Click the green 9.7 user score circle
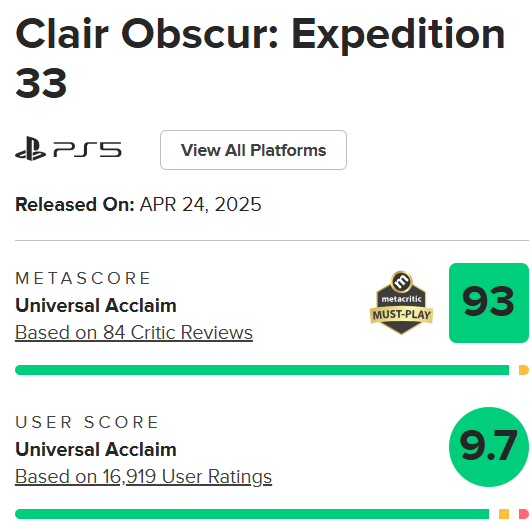 (x=489, y=447)
